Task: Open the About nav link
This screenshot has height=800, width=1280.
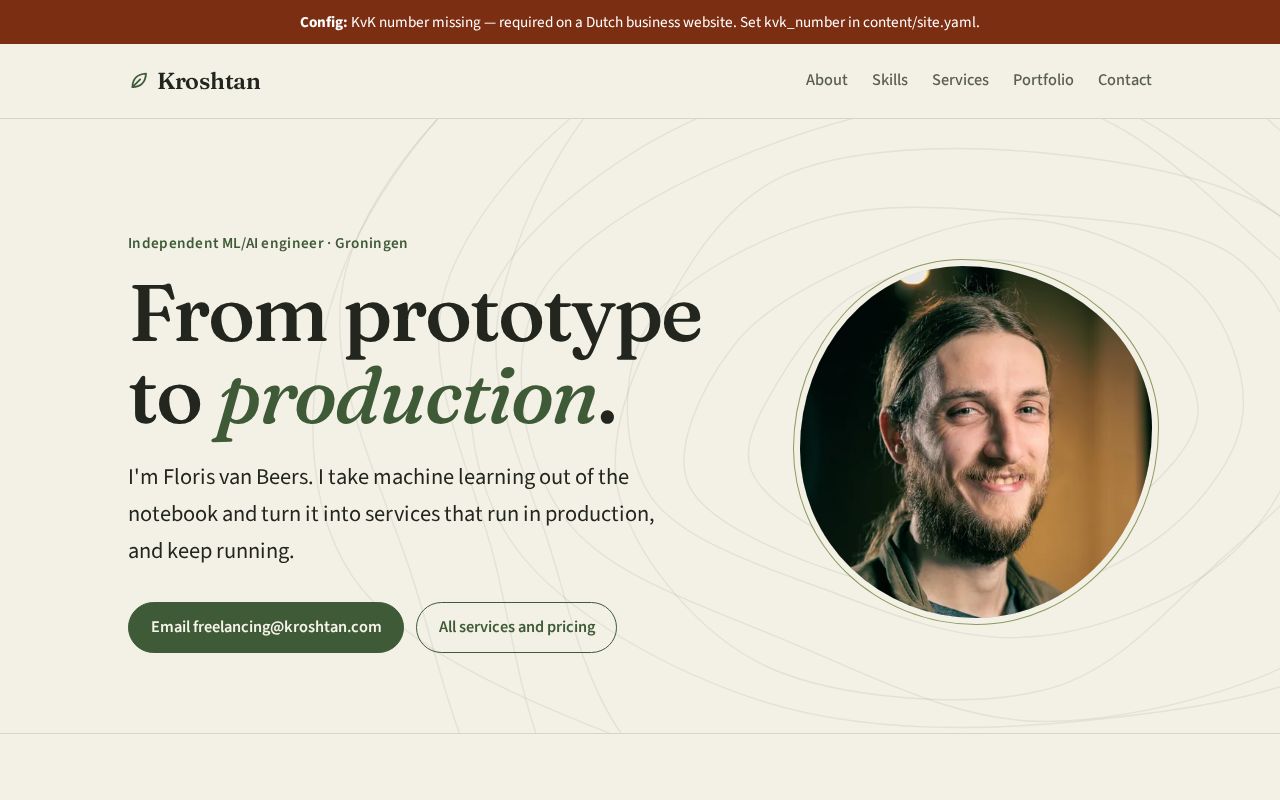Action: coord(827,80)
